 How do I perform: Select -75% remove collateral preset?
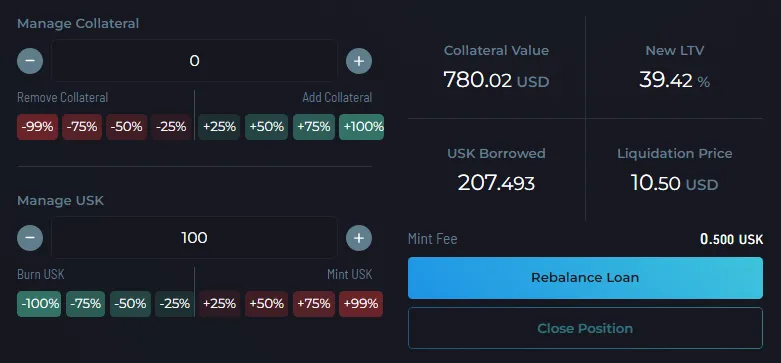point(82,127)
